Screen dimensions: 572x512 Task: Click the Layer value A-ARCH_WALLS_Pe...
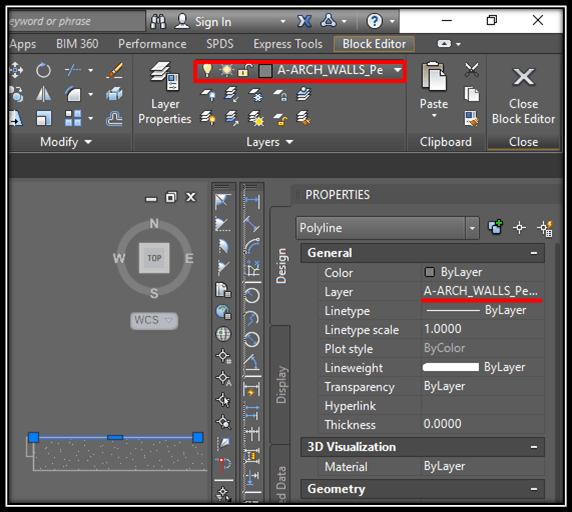[480, 291]
